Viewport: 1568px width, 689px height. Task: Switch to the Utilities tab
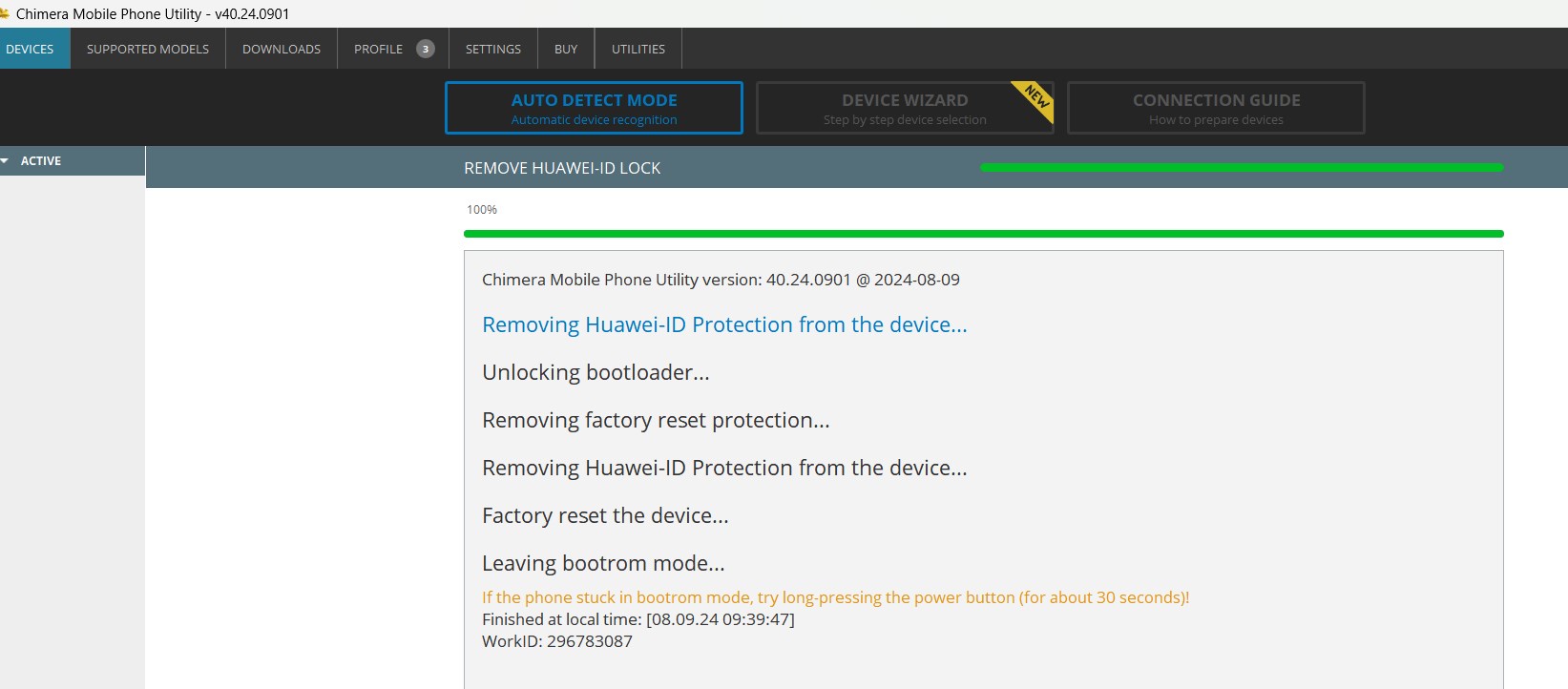click(638, 49)
